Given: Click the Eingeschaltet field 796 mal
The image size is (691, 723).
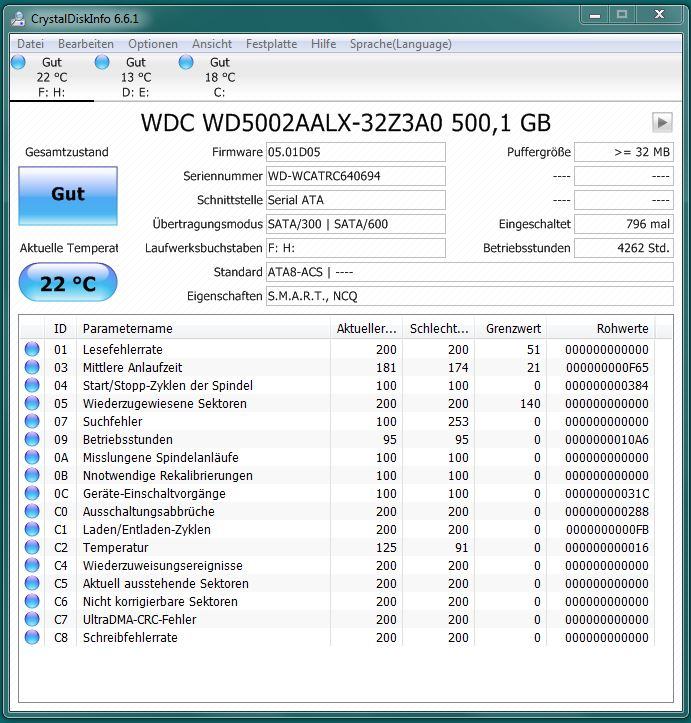Looking at the screenshot, I should pyautogui.click(x=624, y=224).
